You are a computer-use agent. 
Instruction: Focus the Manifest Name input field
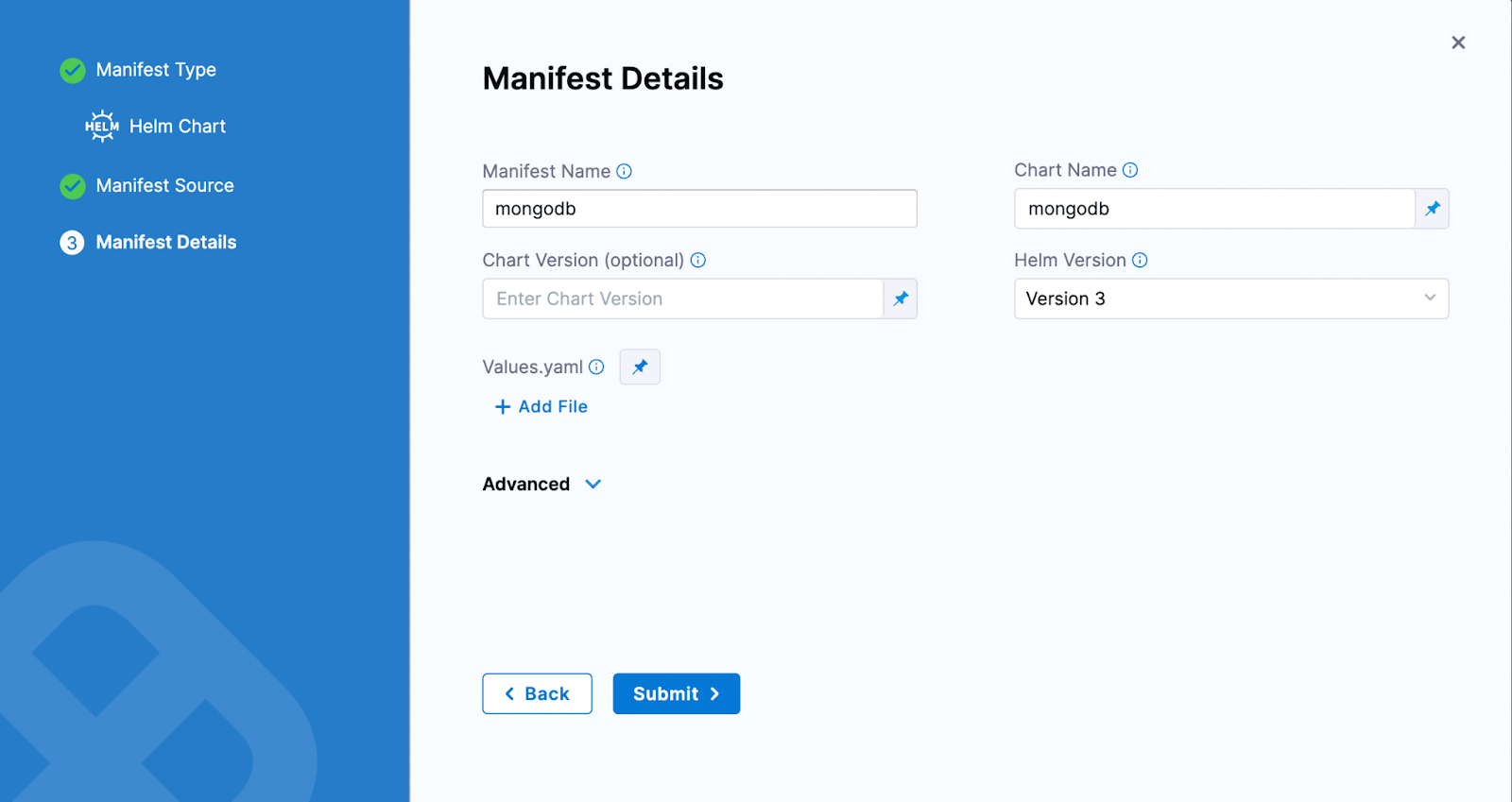tap(699, 209)
